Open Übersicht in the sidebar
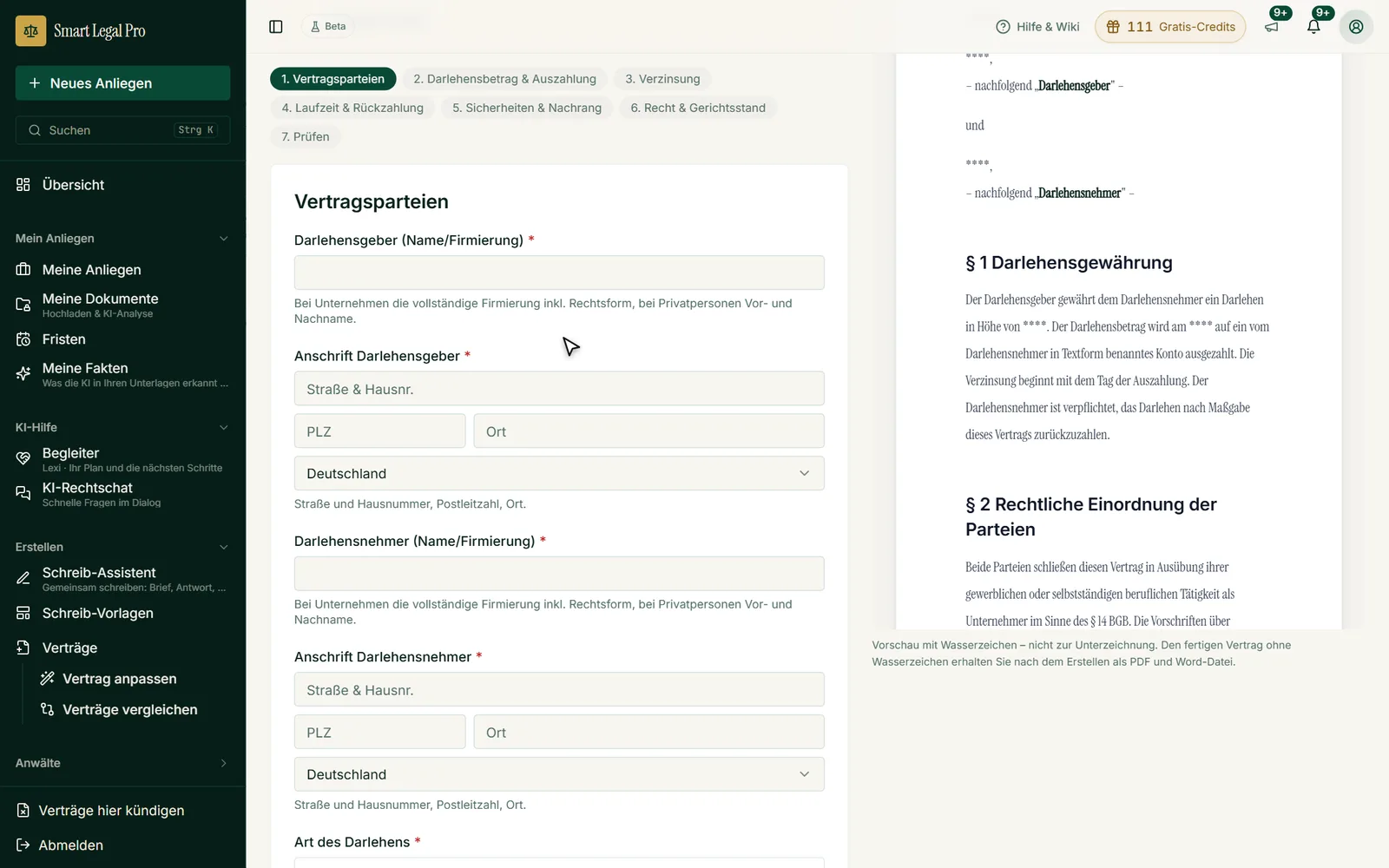The width and height of the screenshot is (1389, 868). (x=122, y=185)
